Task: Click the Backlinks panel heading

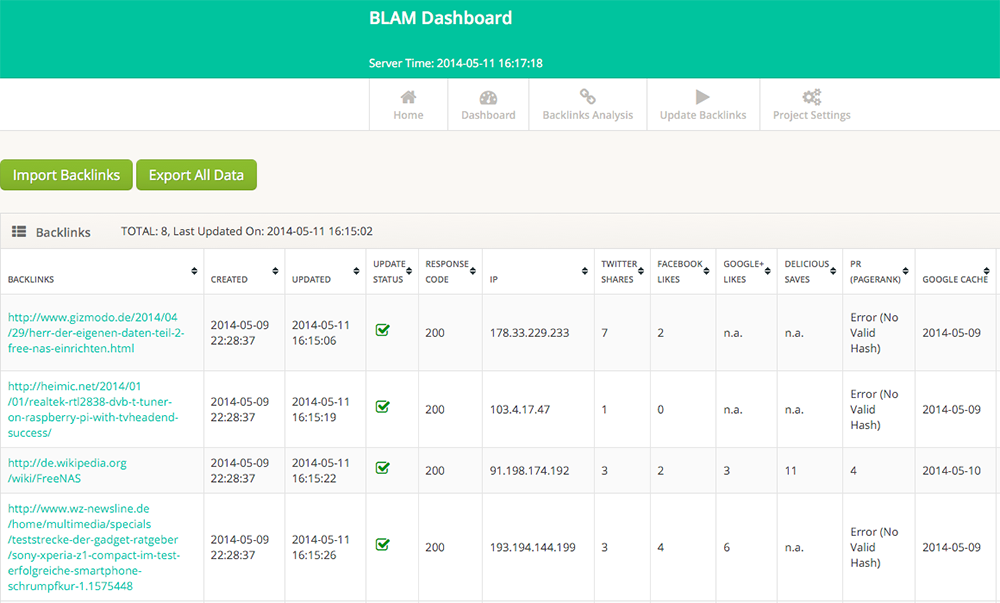Action: point(62,232)
